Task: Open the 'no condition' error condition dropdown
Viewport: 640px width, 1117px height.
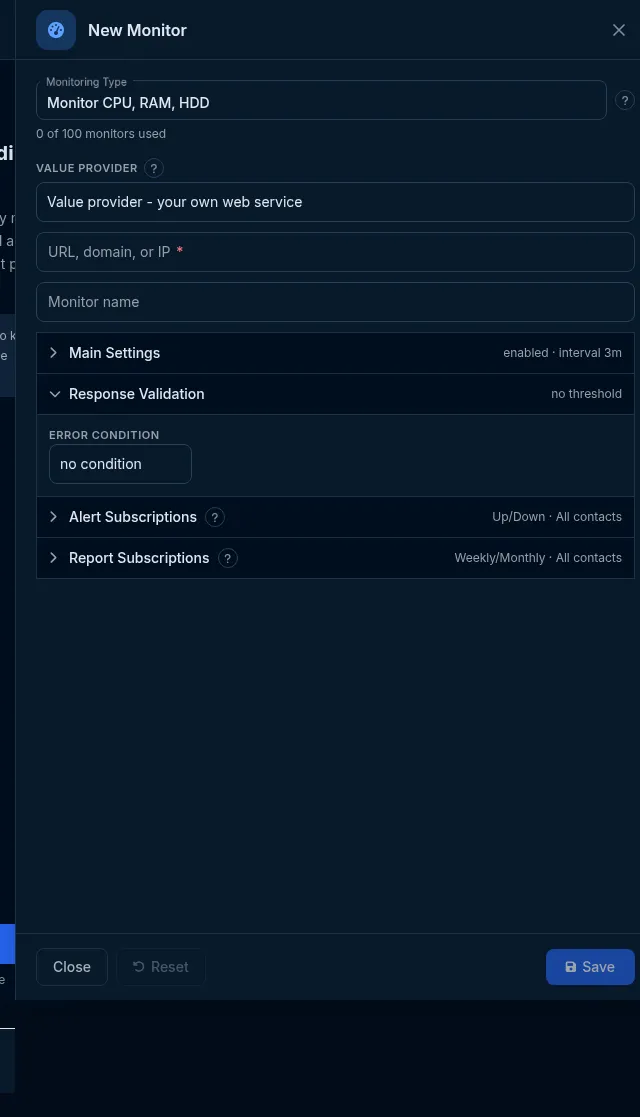Action: (120, 464)
